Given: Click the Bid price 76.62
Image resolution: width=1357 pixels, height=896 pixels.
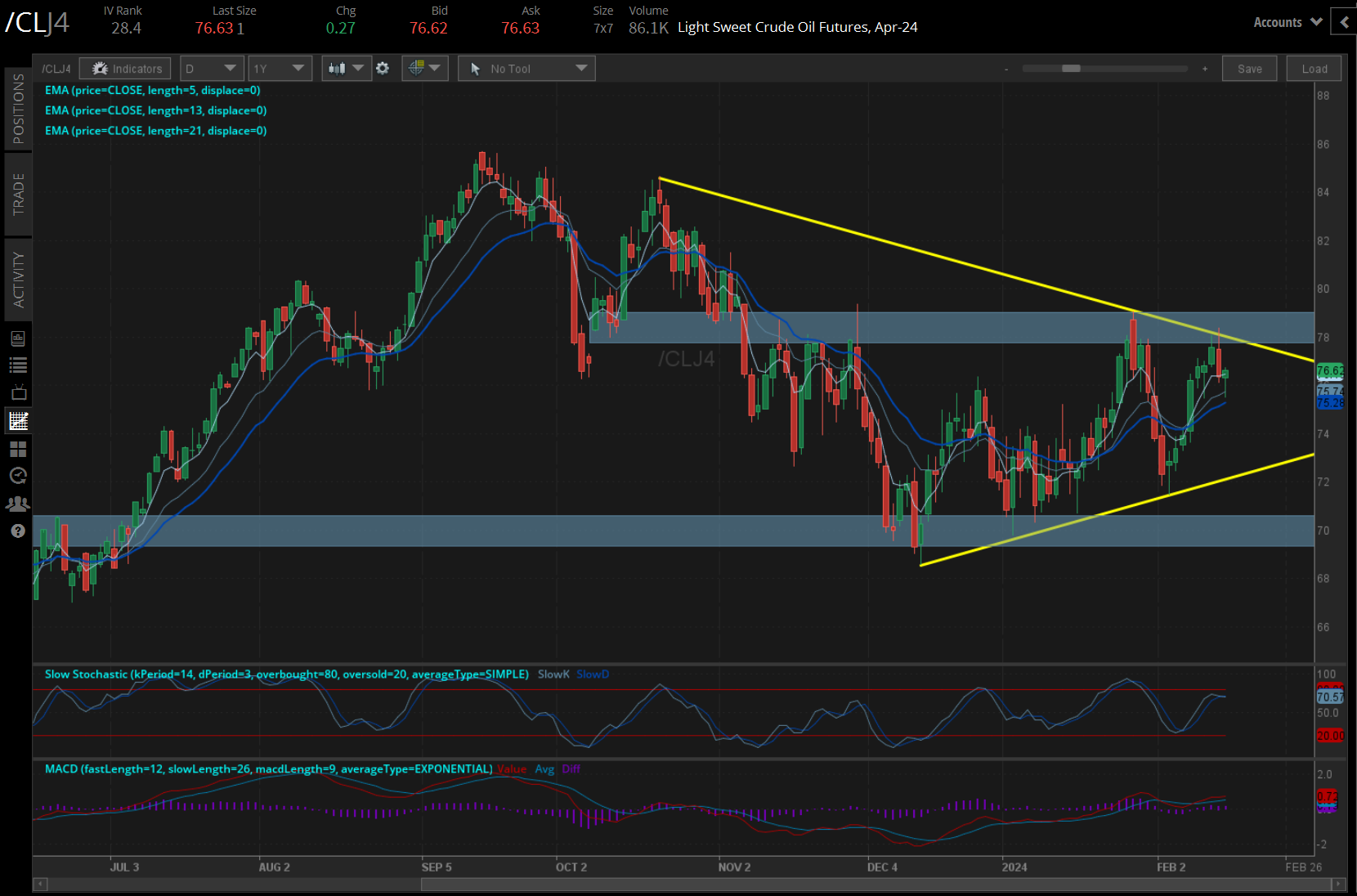Looking at the screenshot, I should 428,28.
